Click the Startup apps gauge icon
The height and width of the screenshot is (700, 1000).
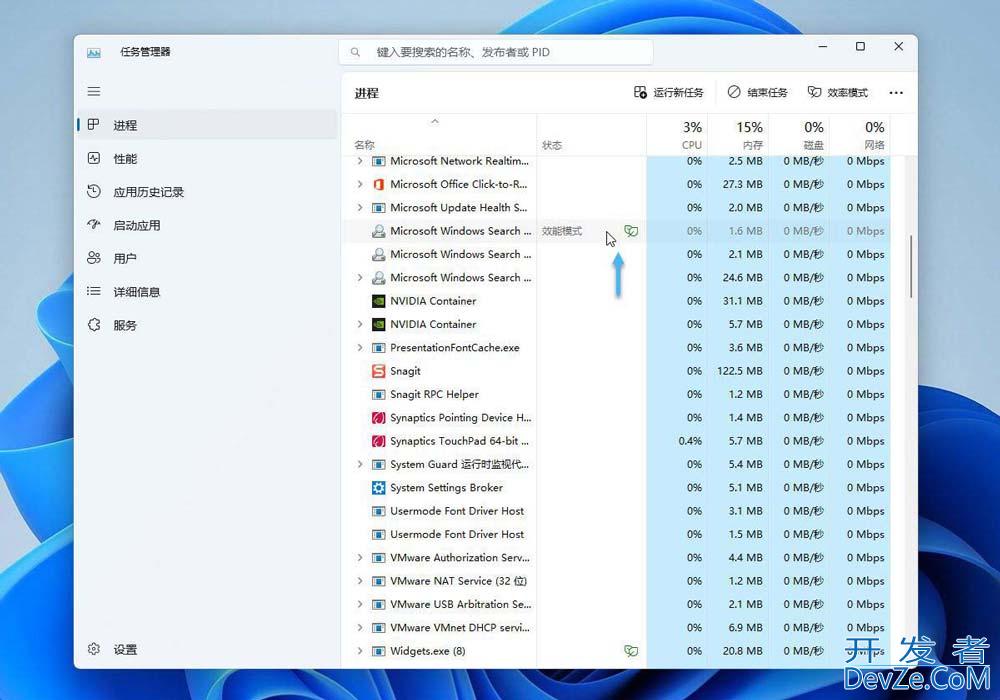pos(94,224)
